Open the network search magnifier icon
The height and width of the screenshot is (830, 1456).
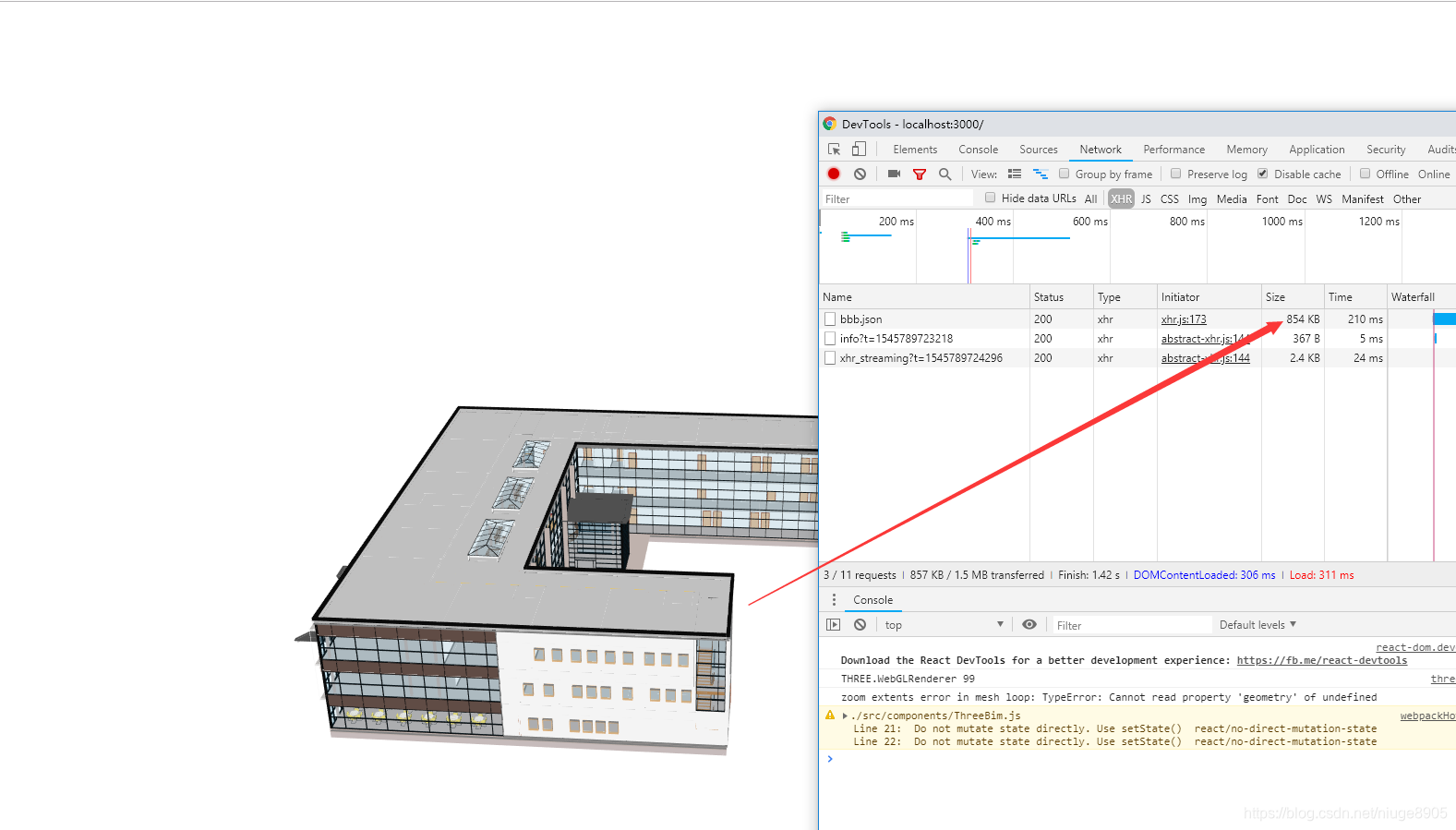pyautogui.click(x=945, y=174)
